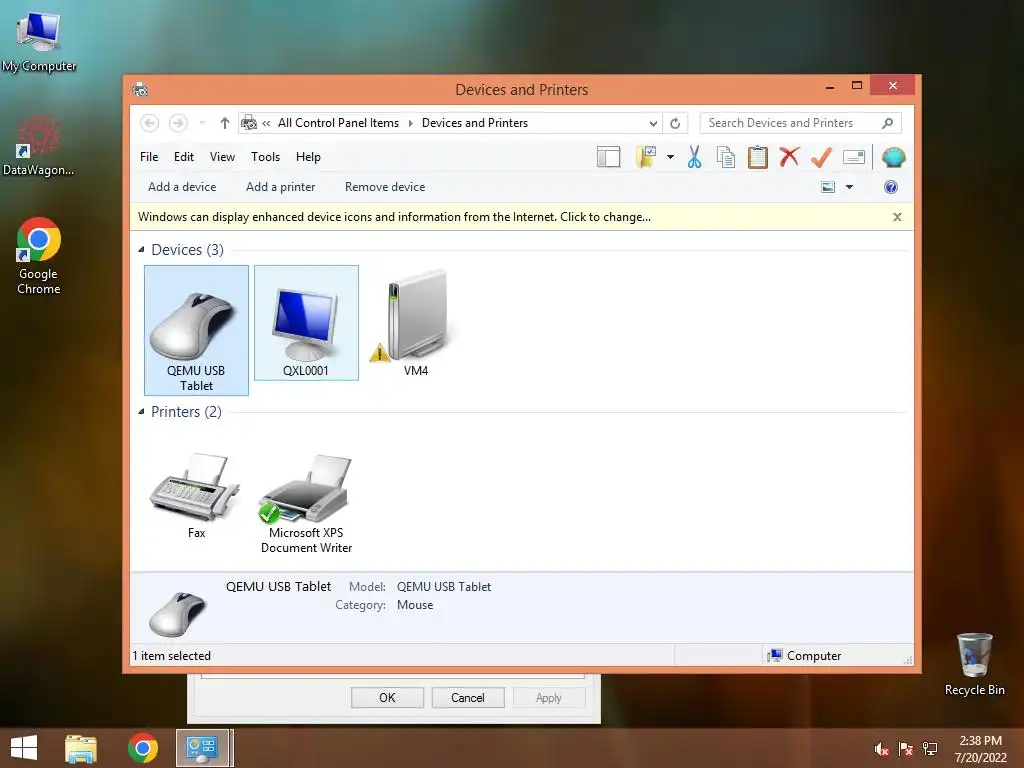Open the Tools menu

(265, 157)
